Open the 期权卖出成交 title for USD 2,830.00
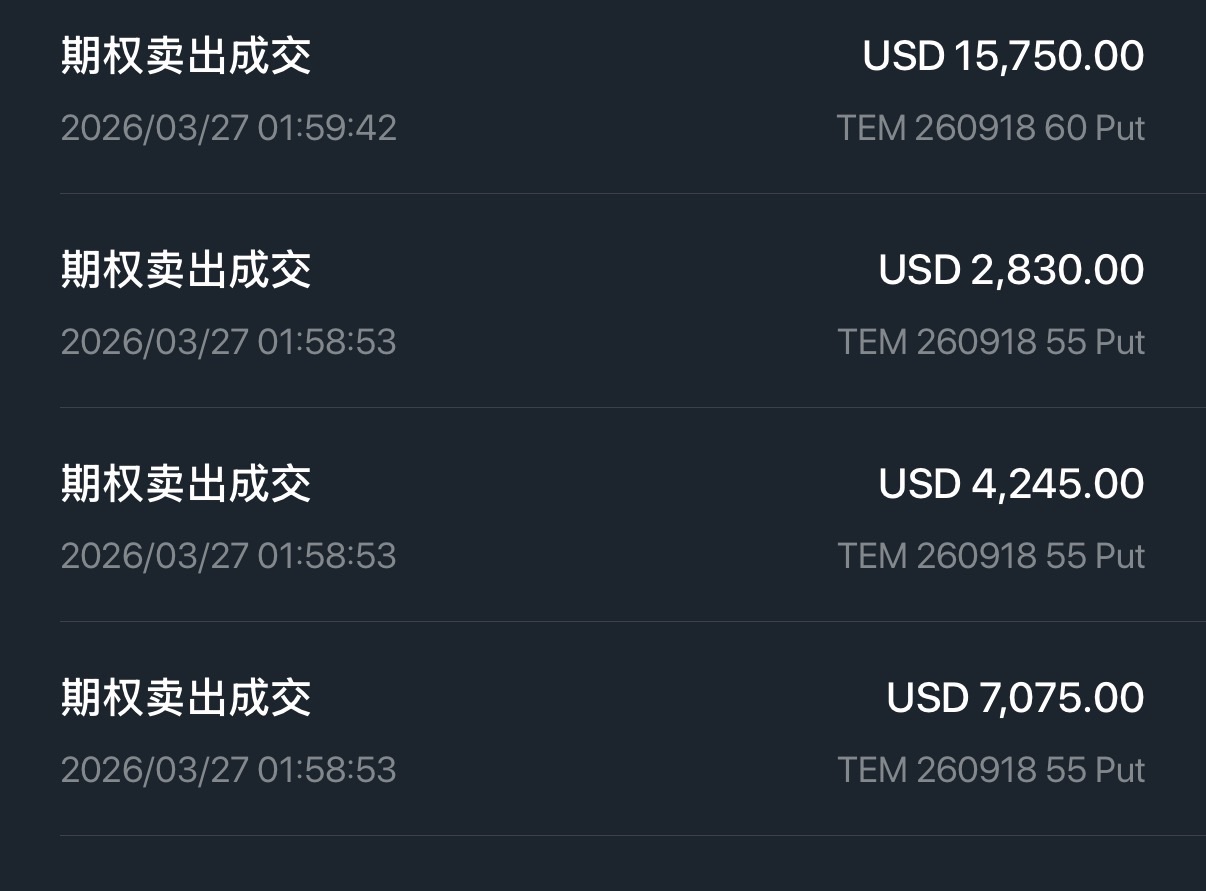 coord(186,270)
